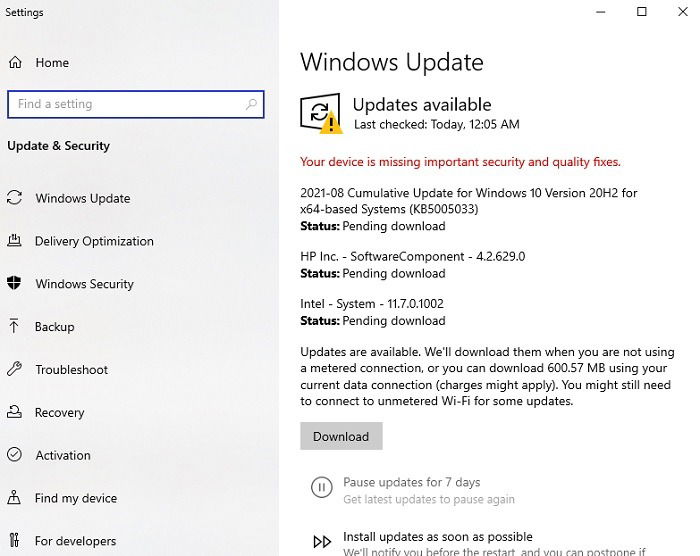Screen dimensions: 700x556
Task: Open the Backup settings page
Action: tap(54, 327)
